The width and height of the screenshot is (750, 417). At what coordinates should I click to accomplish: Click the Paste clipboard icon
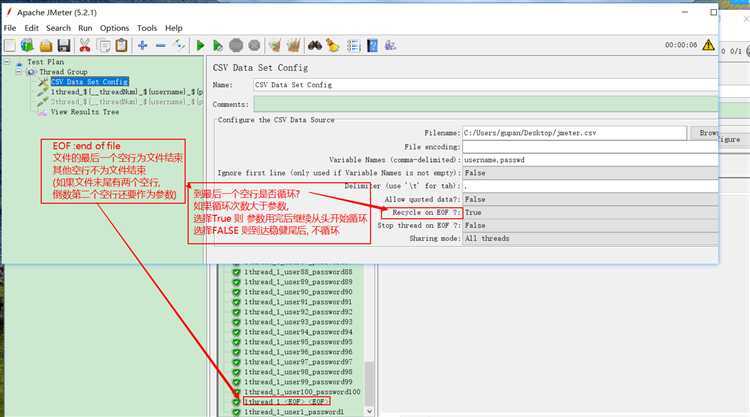121,45
